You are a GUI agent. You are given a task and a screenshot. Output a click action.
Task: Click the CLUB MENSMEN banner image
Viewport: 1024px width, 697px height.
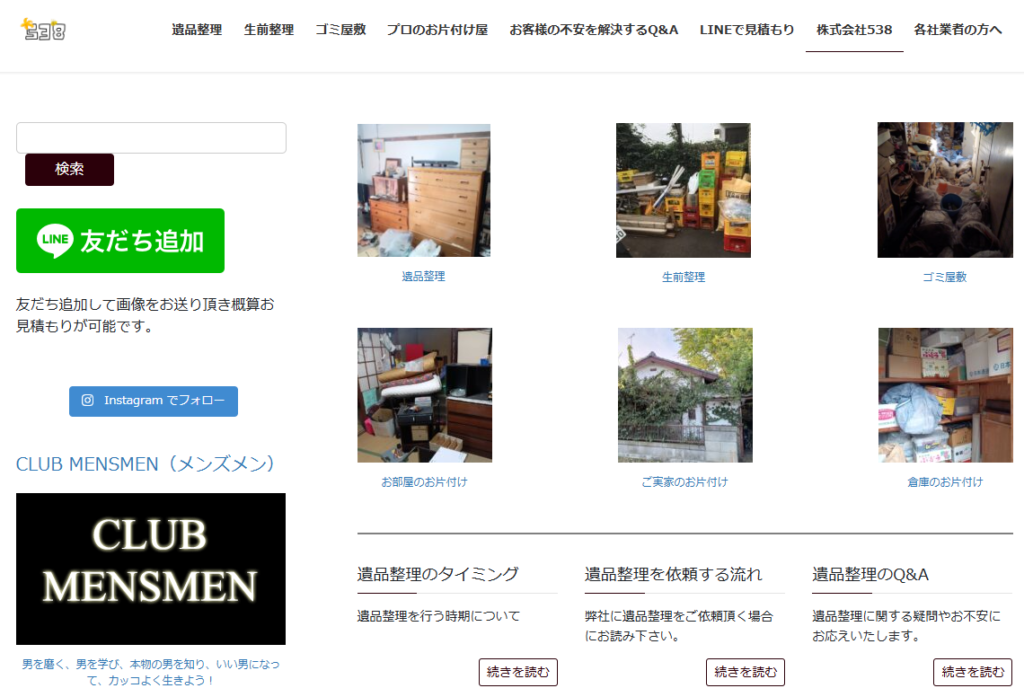(x=151, y=568)
